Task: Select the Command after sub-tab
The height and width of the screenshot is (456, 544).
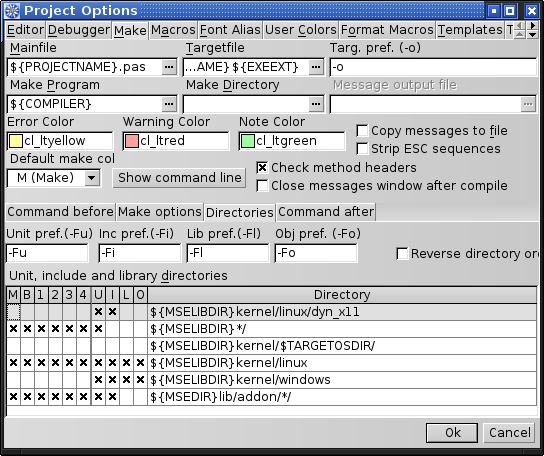Action: coord(326,212)
